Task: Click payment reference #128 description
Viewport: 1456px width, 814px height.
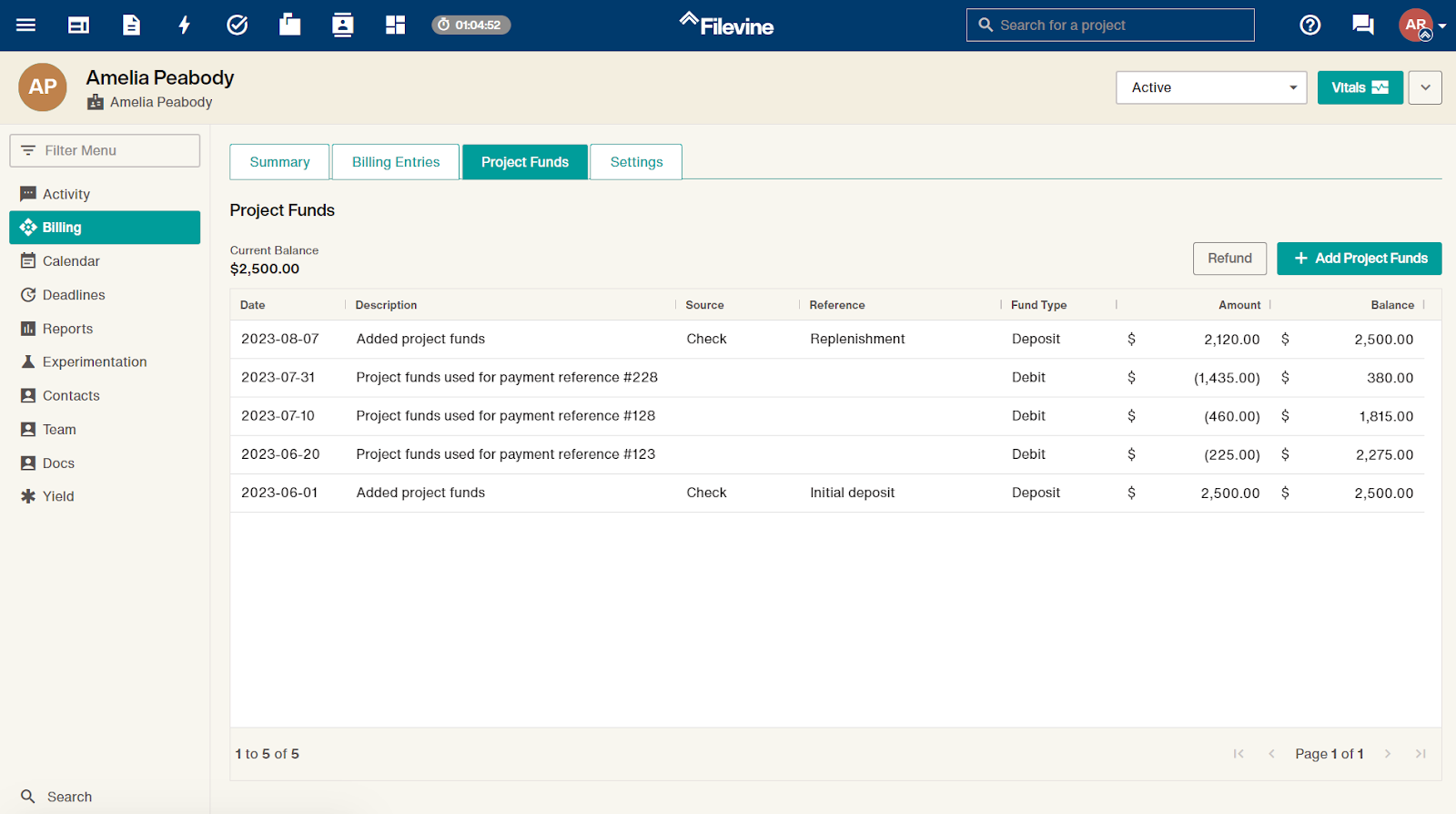Action: pyautogui.click(x=506, y=415)
